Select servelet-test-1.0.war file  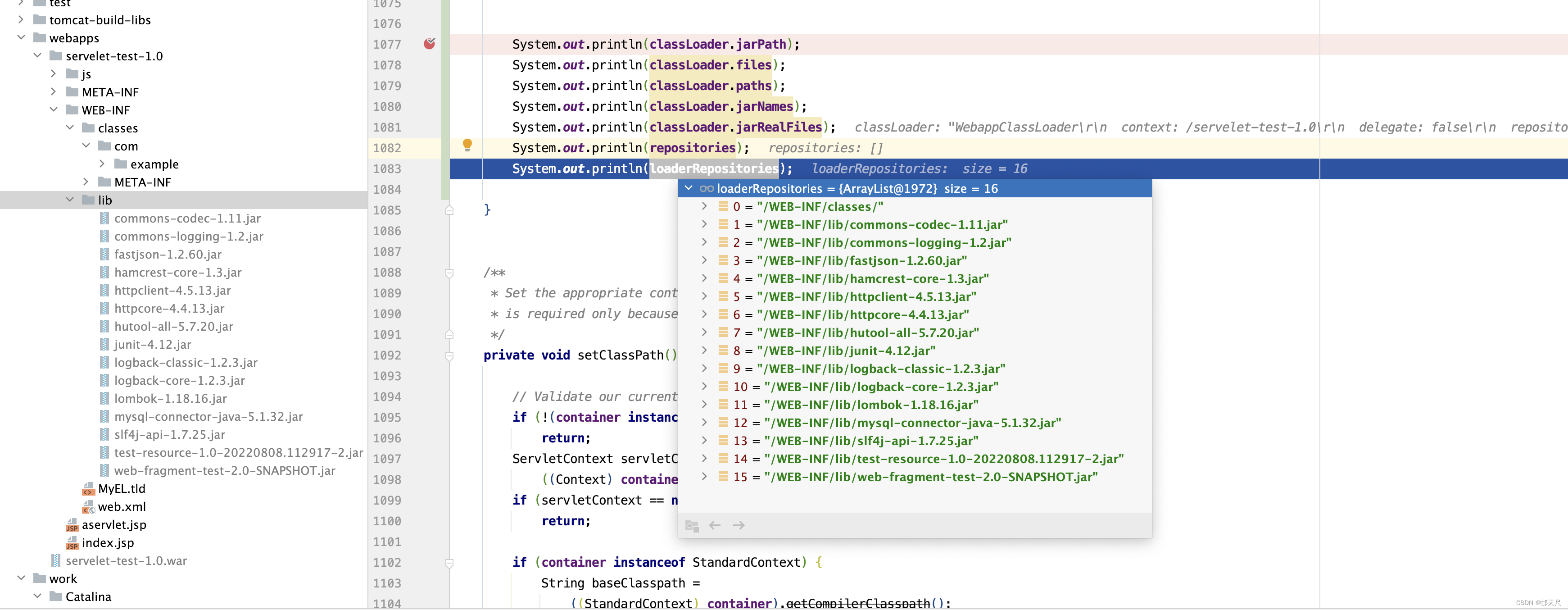click(x=126, y=560)
